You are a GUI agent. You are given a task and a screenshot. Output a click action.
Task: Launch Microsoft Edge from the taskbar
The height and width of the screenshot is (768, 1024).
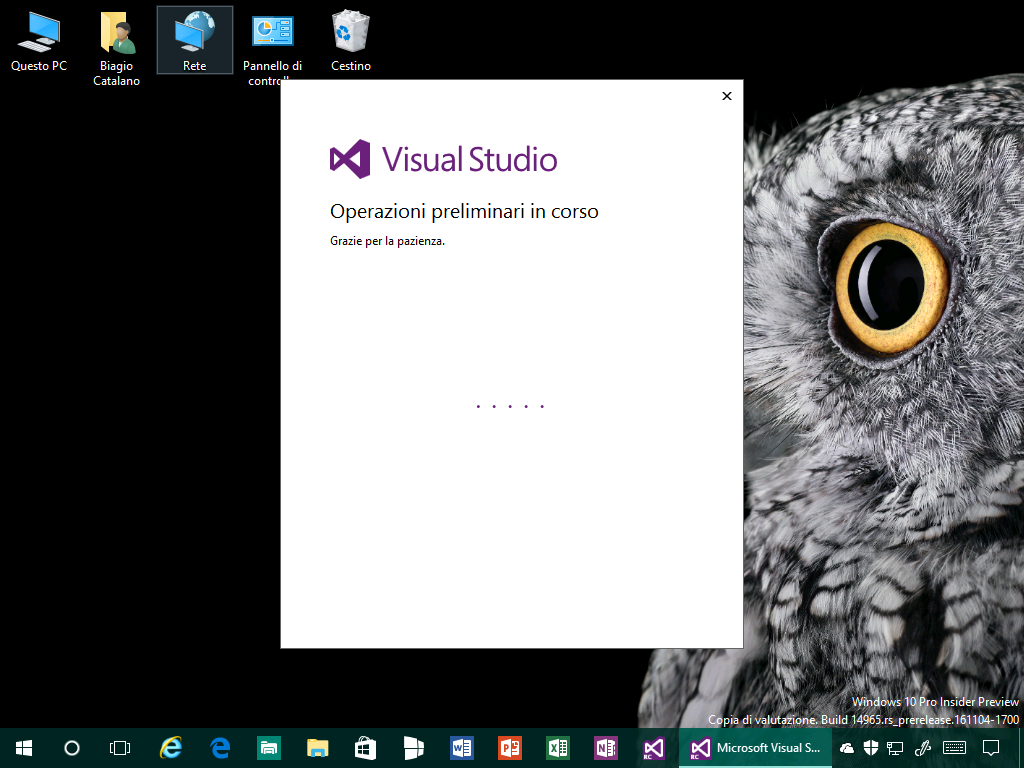tap(220, 748)
